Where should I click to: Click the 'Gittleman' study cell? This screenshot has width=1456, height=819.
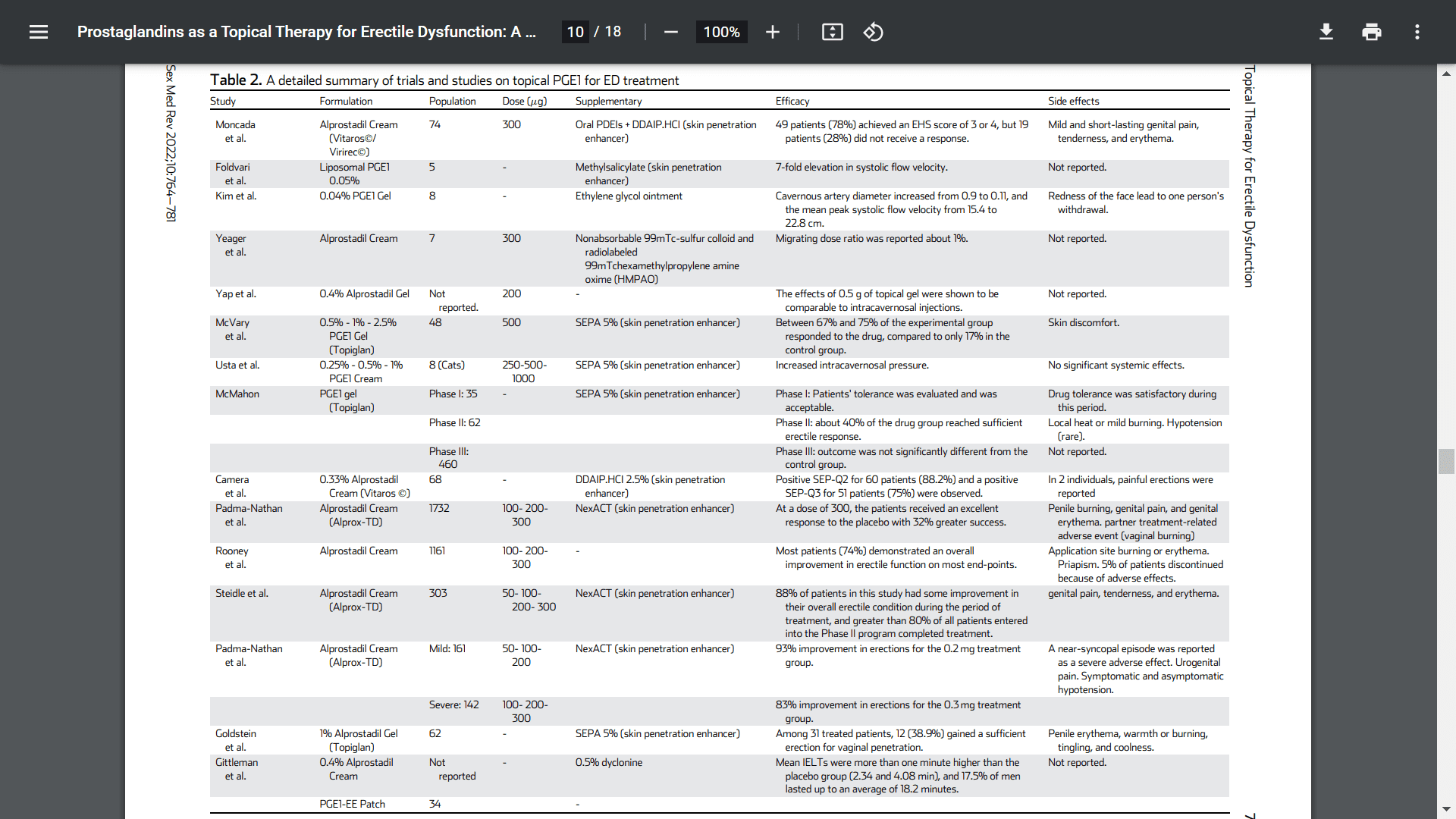click(237, 769)
